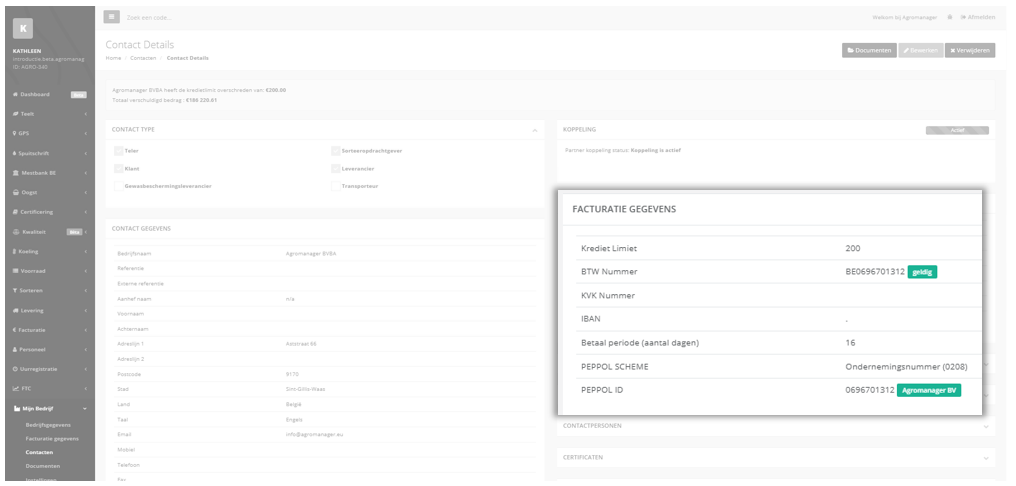The width and height of the screenshot is (1016, 486).
Task: Toggle the hamburger sidebar menu button
Action: coord(111,17)
